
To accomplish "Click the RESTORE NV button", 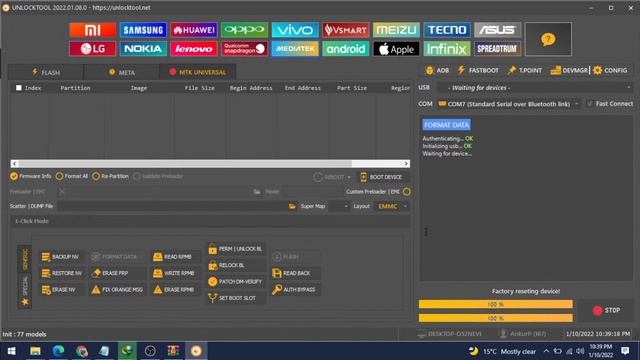I will (62, 273).
